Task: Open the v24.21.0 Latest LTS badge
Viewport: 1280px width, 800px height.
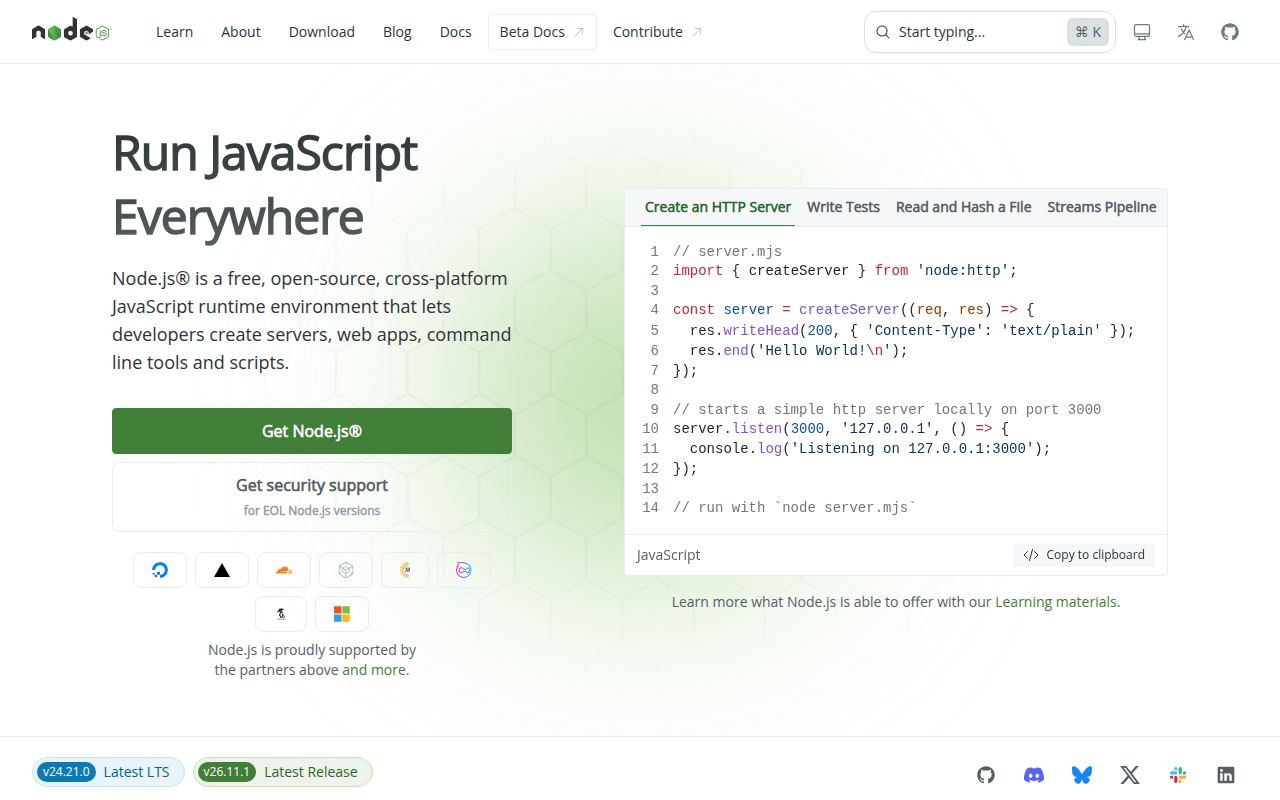Action: pyautogui.click(x=108, y=772)
